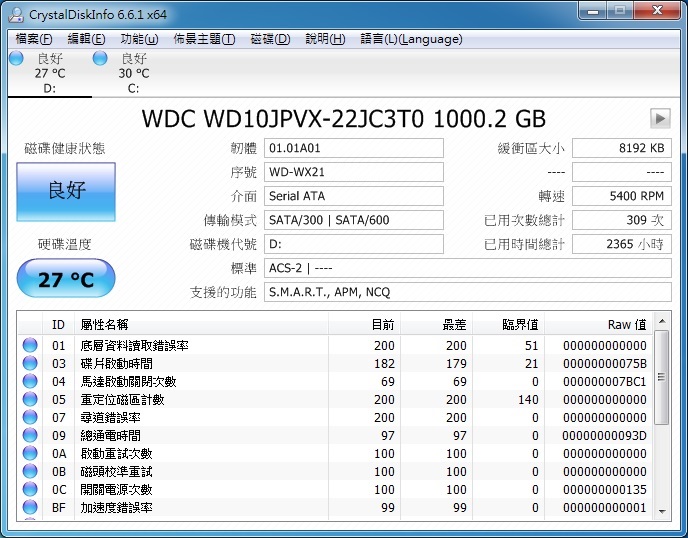Click the blue status dot for attribute 05
Image resolution: width=688 pixels, height=538 pixels.
30,399
